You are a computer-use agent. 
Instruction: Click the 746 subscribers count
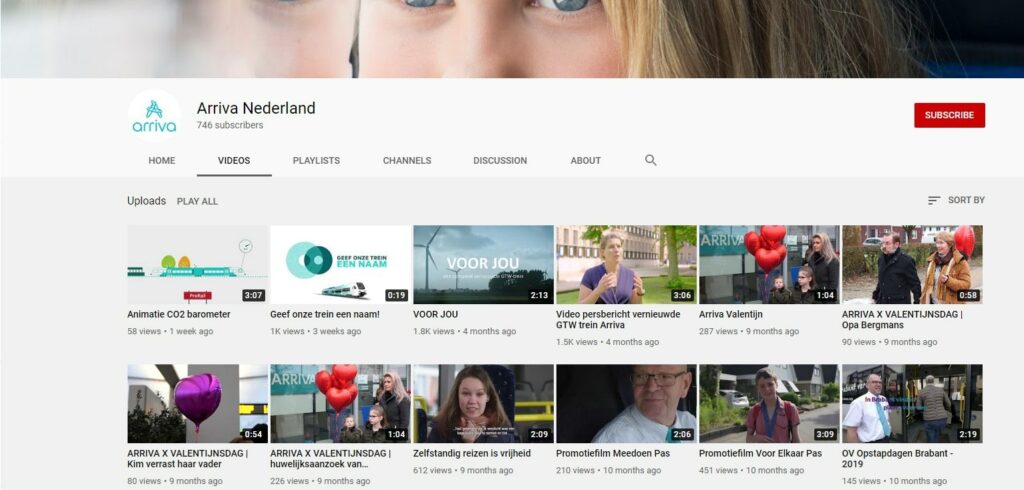(x=230, y=125)
